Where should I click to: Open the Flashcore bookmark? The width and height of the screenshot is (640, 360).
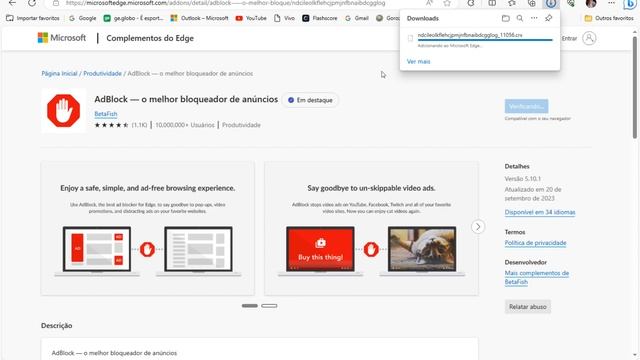320,18
